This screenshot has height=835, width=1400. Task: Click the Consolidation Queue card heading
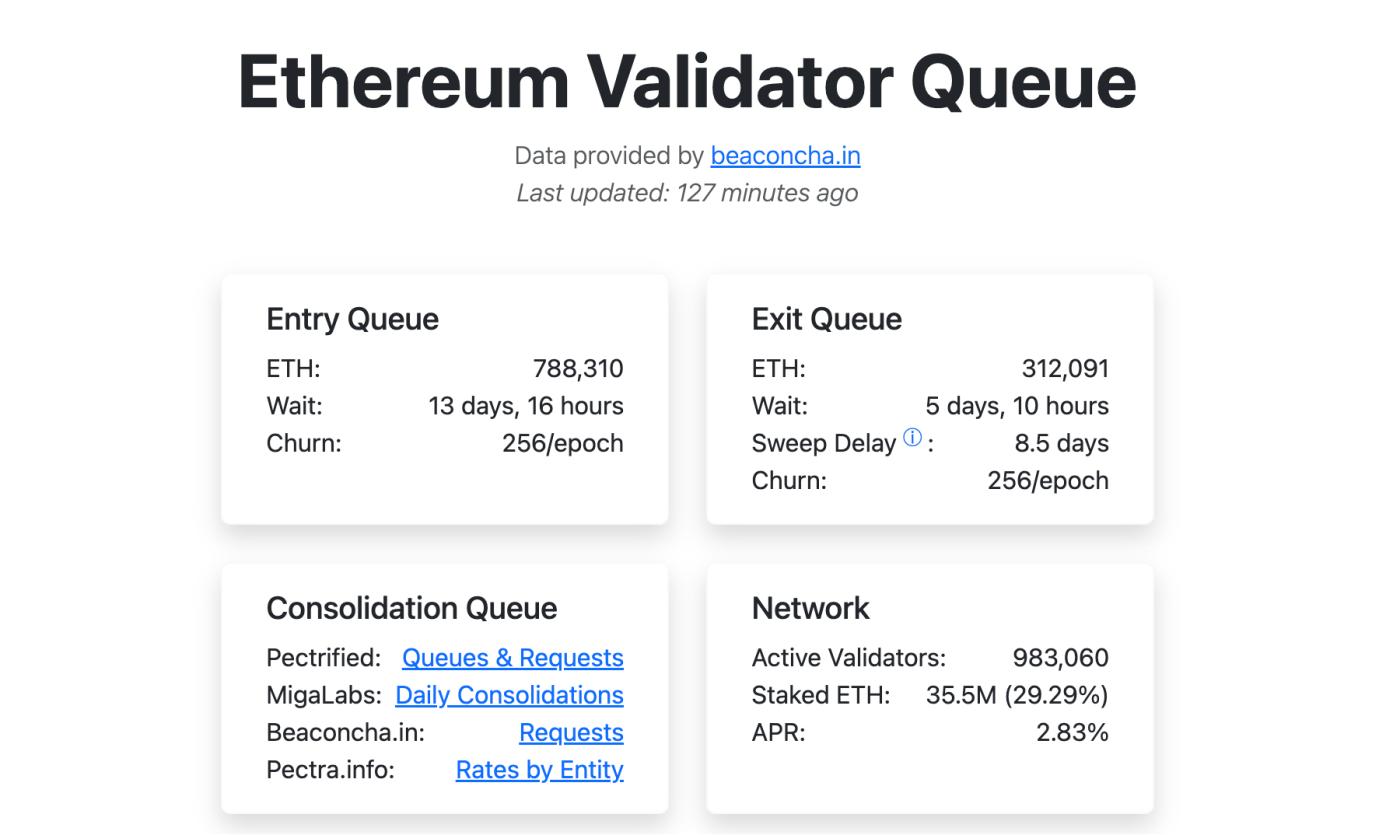[x=411, y=608]
